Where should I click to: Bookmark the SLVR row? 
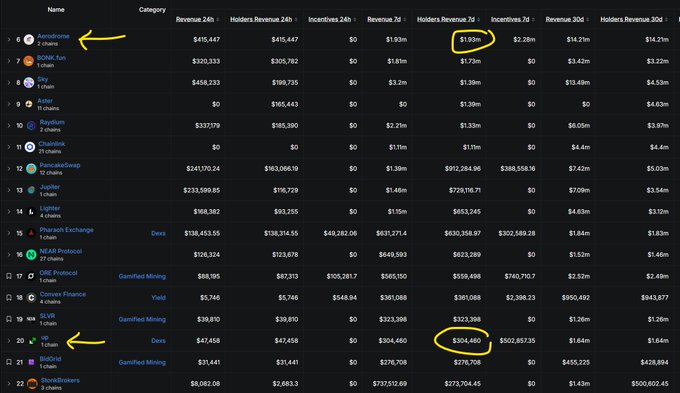9,319
